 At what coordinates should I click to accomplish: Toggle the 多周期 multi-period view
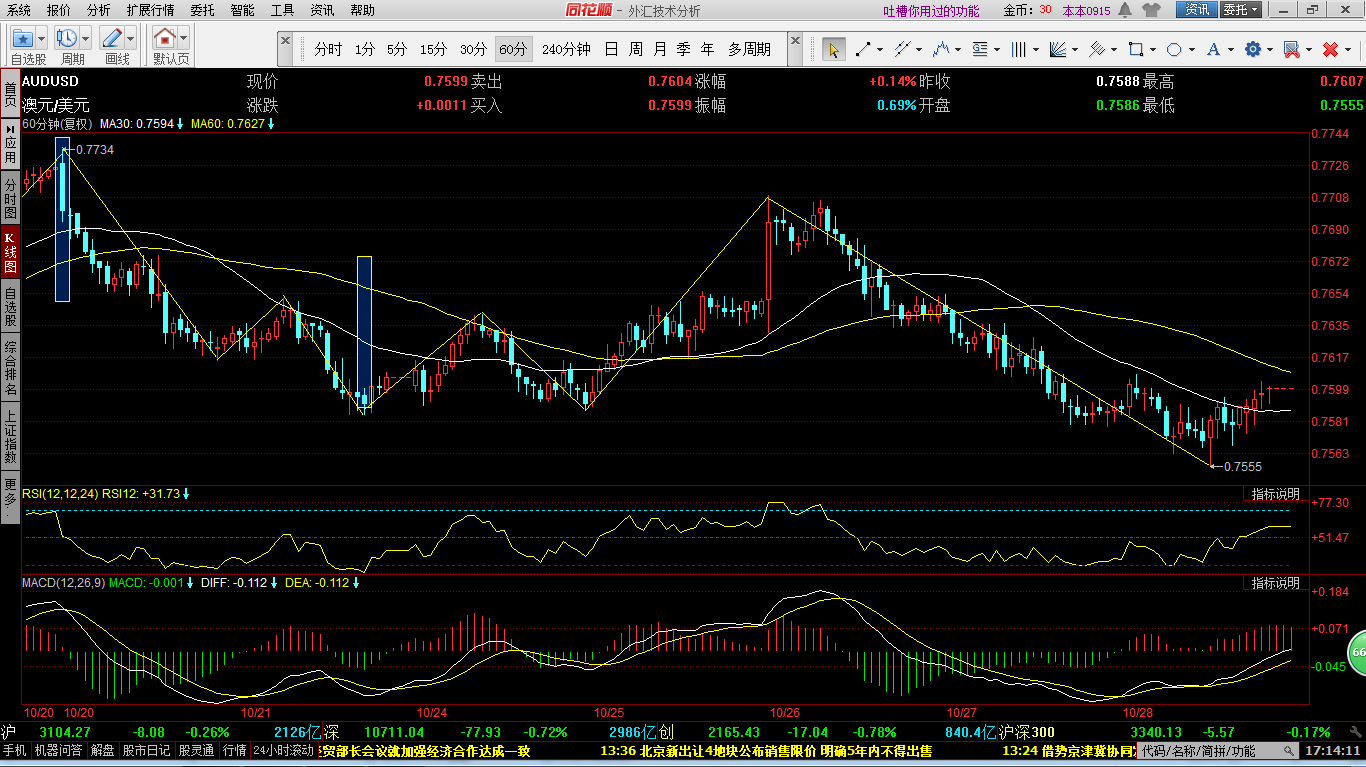(749, 49)
